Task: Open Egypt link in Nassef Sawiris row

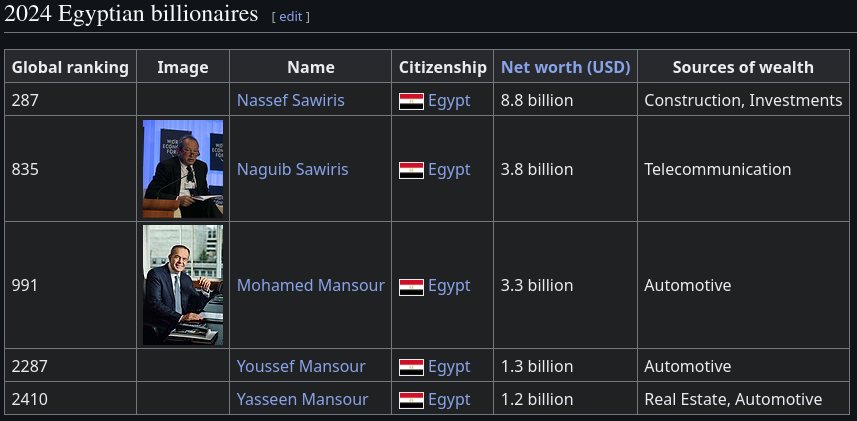Action: pyautogui.click(x=449, y=100)
